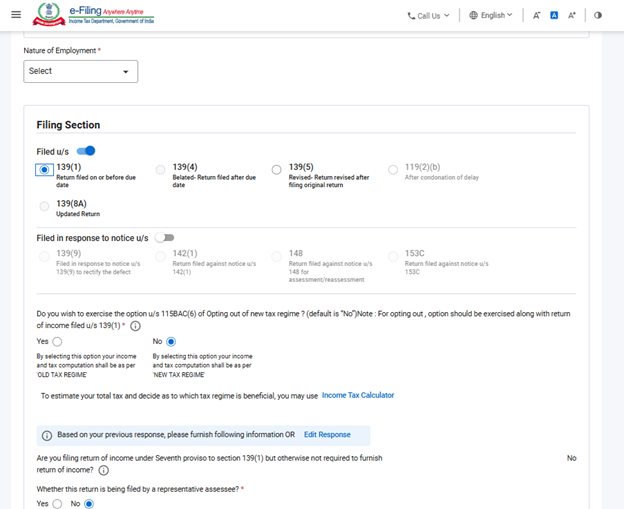Select Yes for representative assessee
Image resolution: width=624 pixels, height=509 pixels.
pos(57,504)
